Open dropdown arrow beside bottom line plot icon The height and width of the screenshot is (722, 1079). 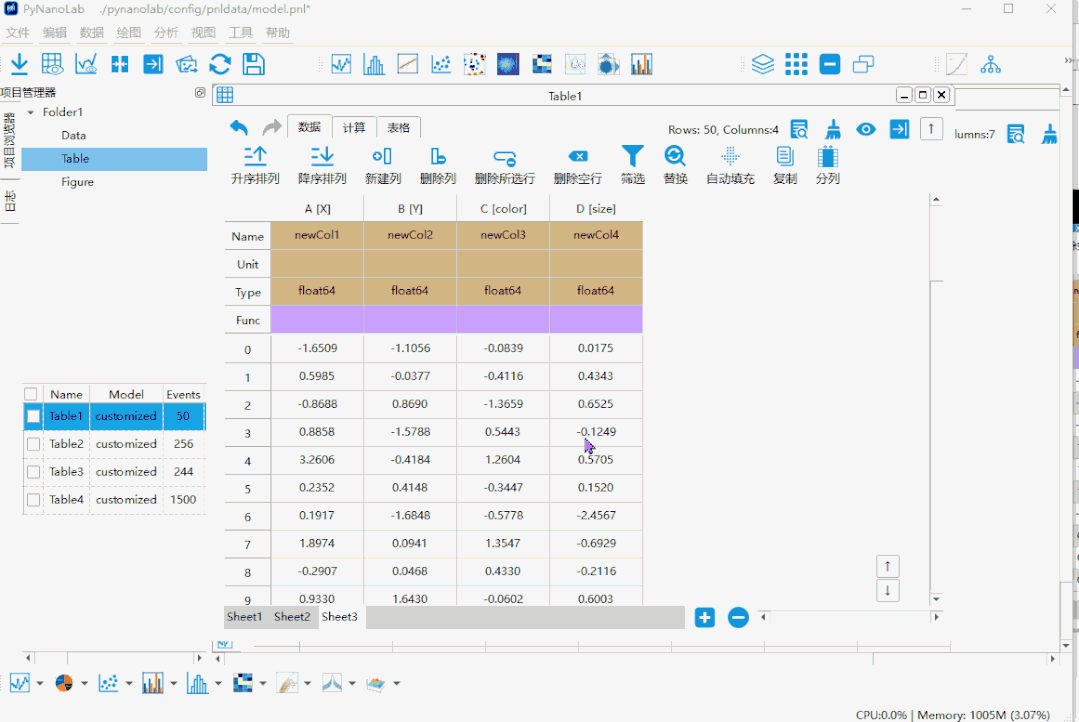click(x=40, y=683)
